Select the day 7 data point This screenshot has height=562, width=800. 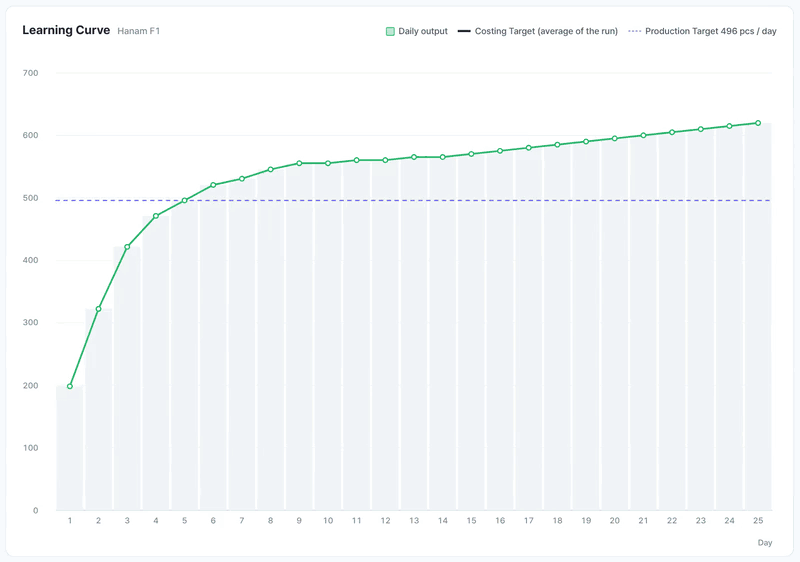[x=242, y=178]
